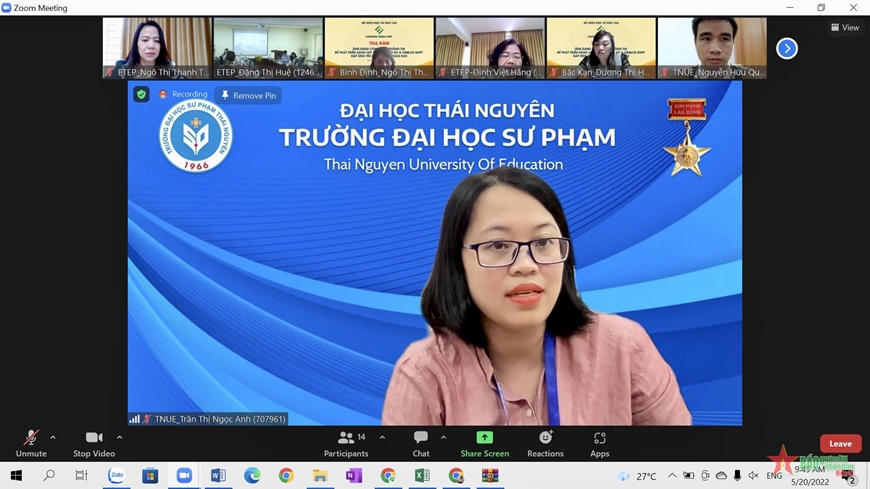This screenshot has height=489, width=870.
Task: Open the Chat panel
Action: click(x=421, y=443)
